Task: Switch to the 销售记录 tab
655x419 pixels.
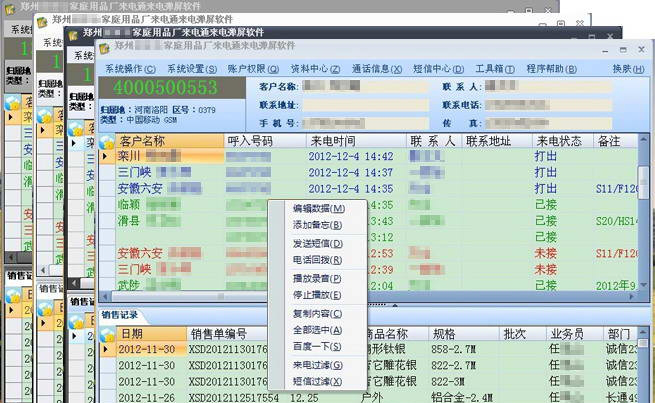Action: pyautogui.click(x=119, y=315)
